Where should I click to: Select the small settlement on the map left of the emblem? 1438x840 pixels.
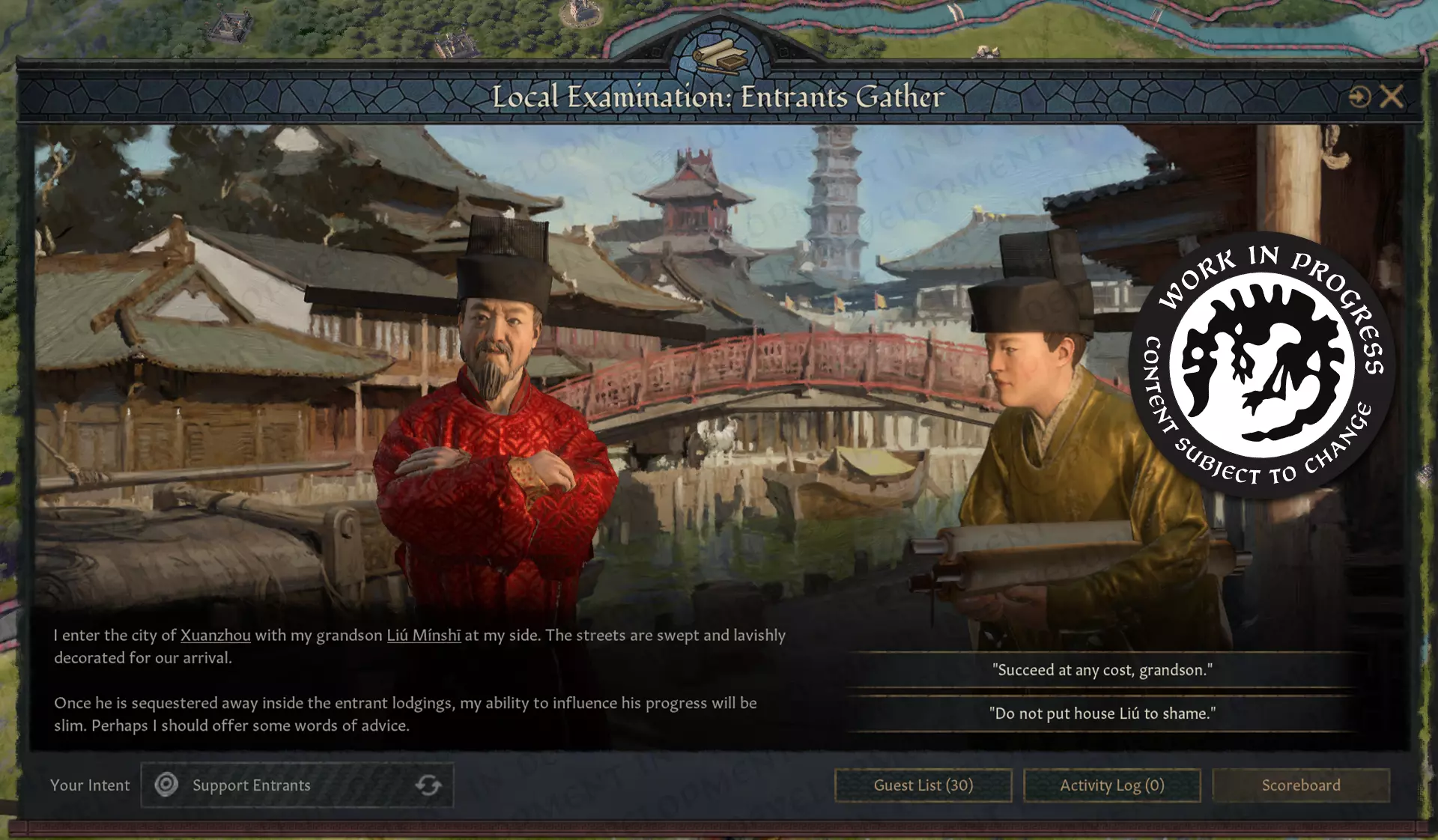[x=457, y=43]
